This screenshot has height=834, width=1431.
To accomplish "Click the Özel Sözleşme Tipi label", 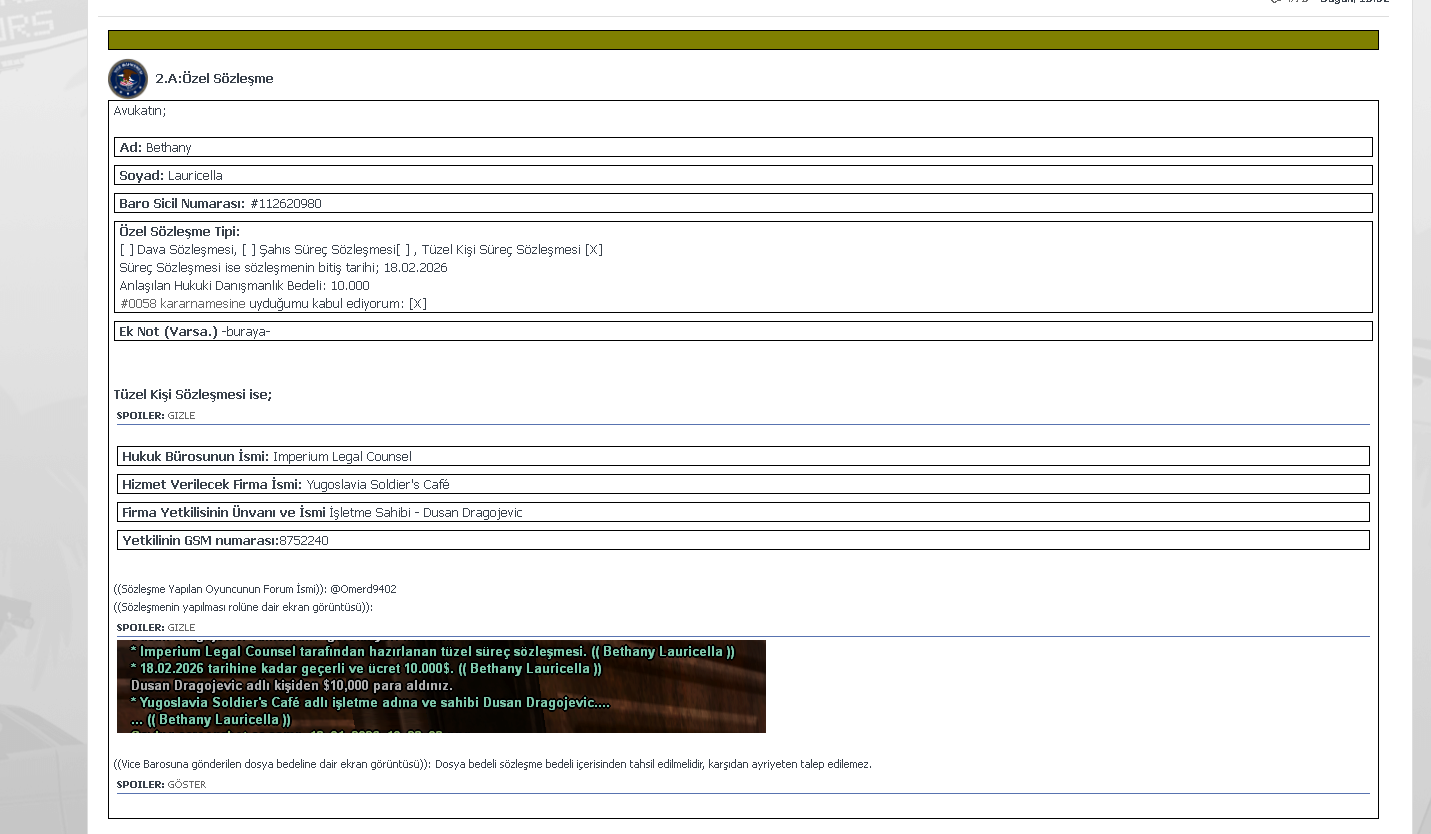I will tap(179, 232).
